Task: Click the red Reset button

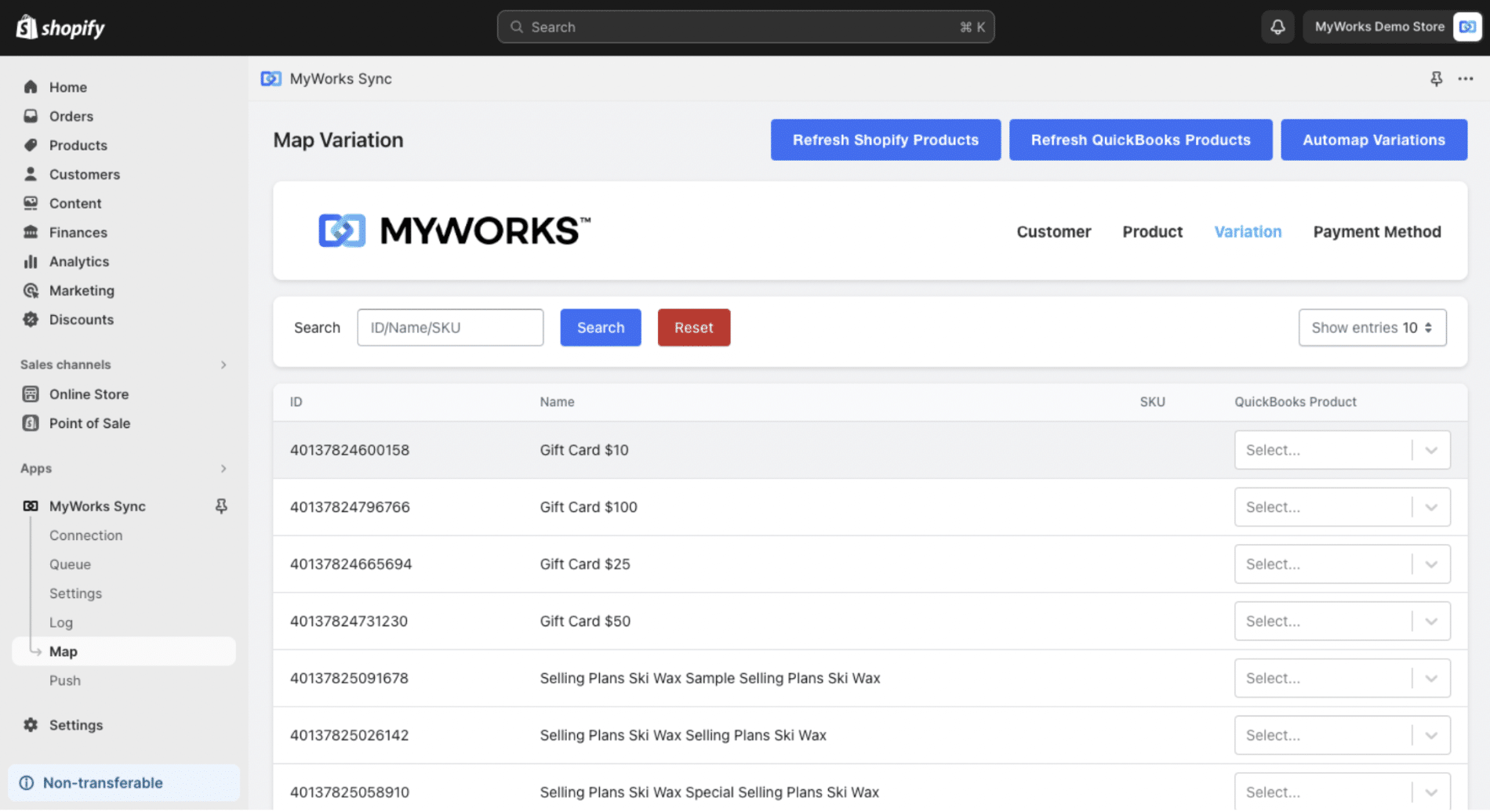Action: pos(694,328)
